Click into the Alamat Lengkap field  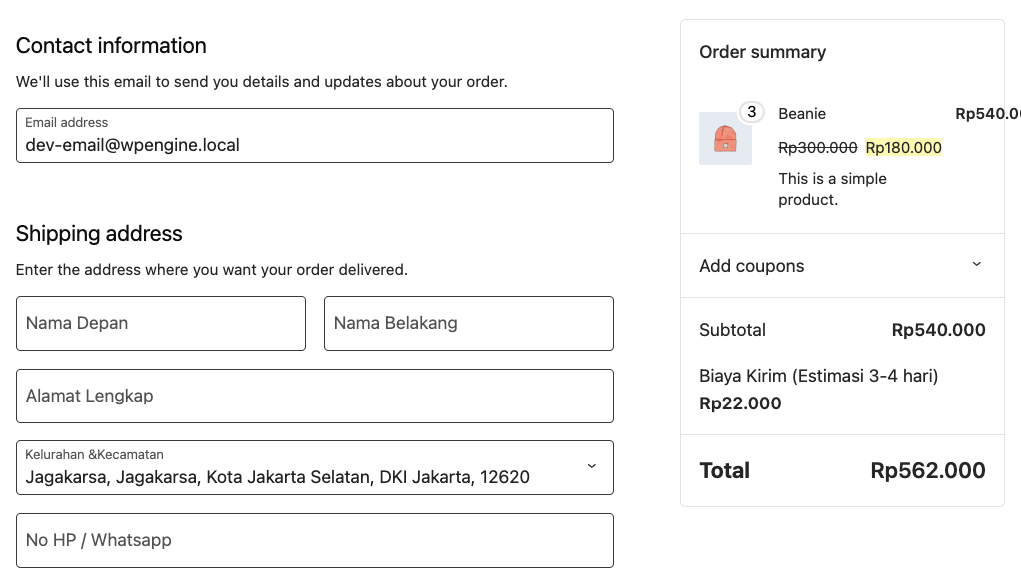coord(314,396)
